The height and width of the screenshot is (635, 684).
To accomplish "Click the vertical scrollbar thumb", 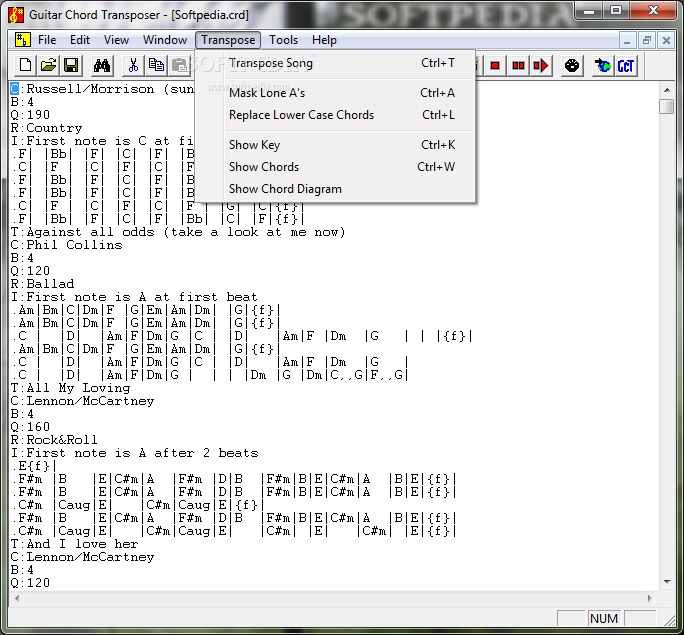I will click(x=667, y=106).
